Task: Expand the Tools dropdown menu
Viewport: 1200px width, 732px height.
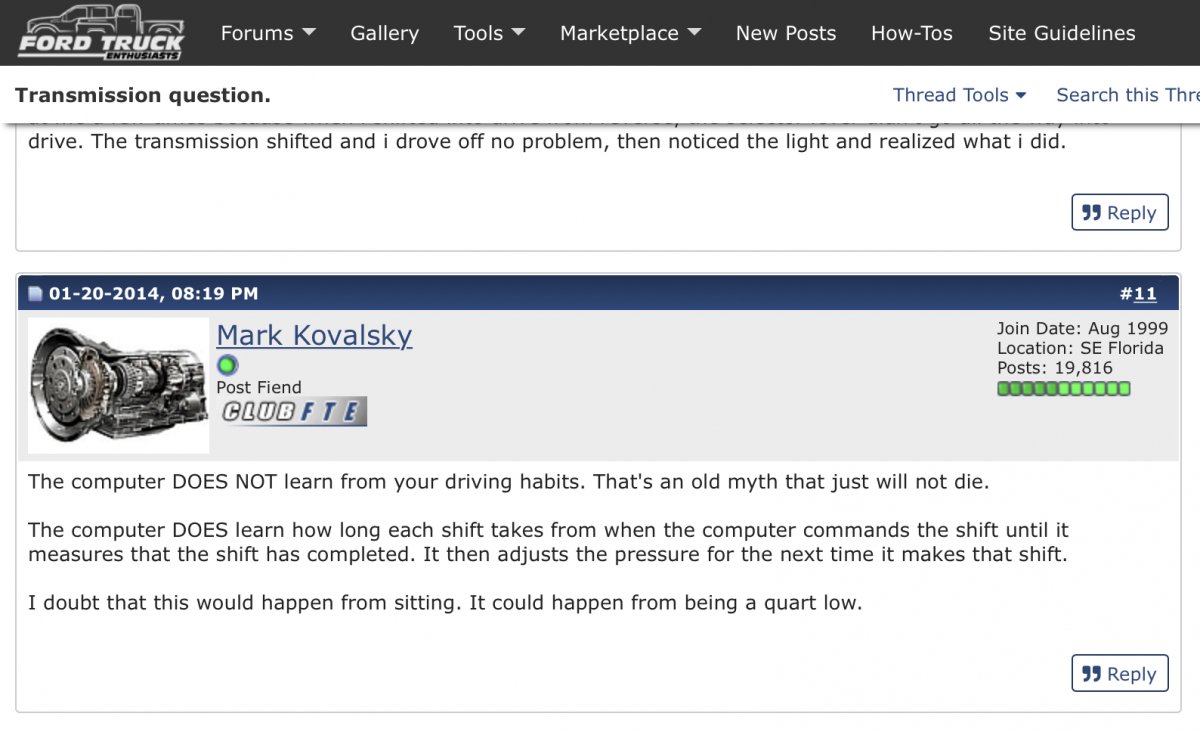Action: coord(489,33)
